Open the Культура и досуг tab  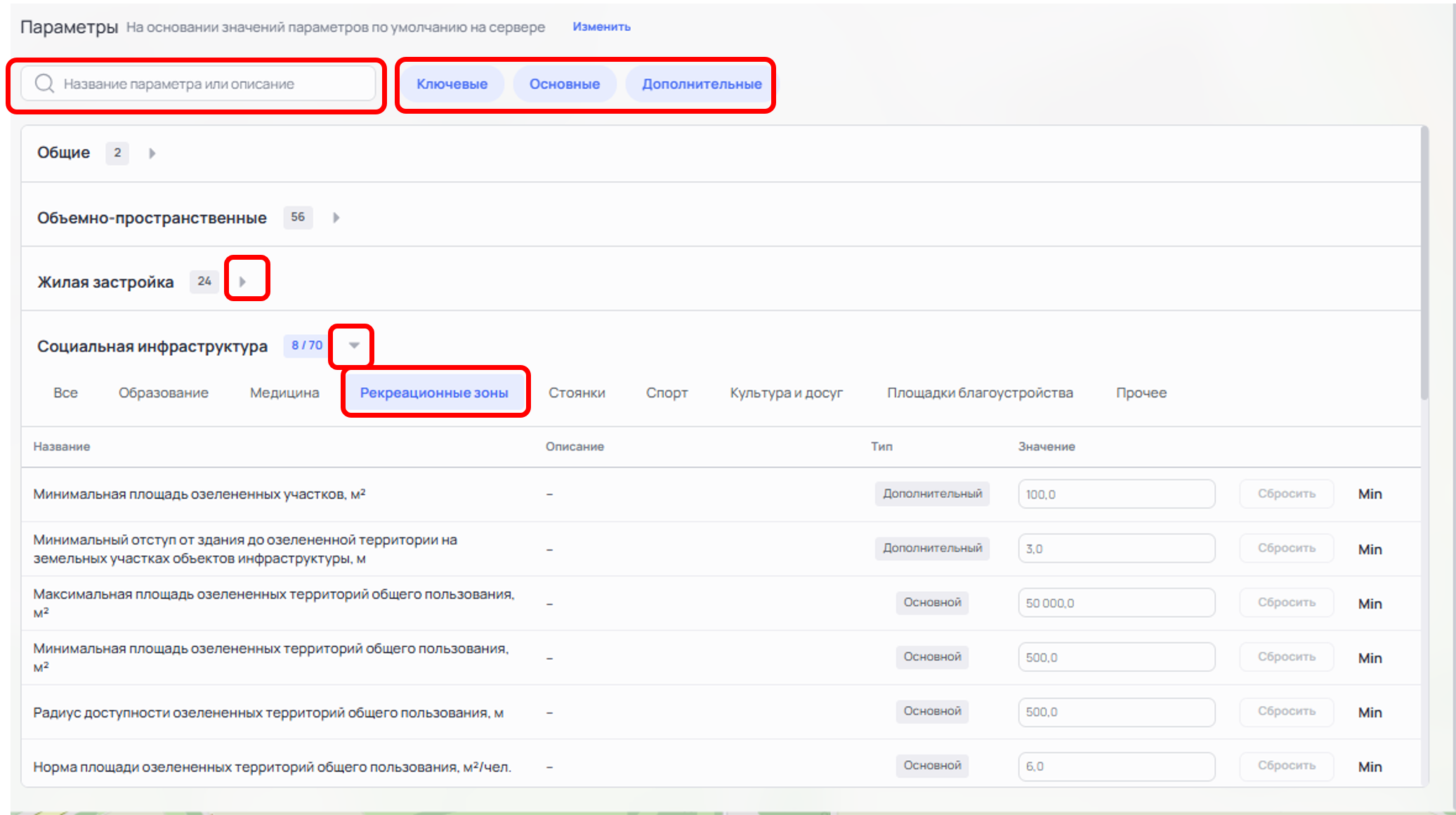point(786,393)
